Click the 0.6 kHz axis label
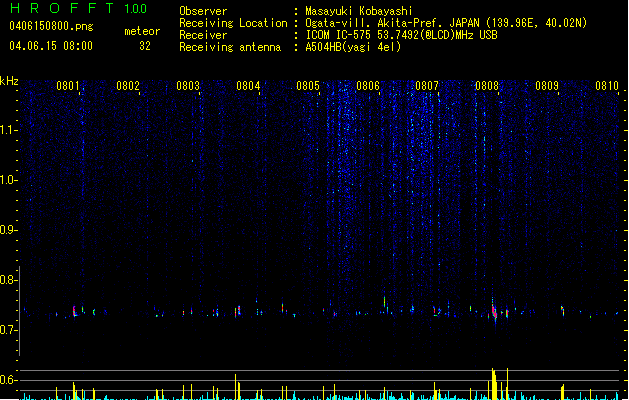Screen dimensions: 629x400 pyautogui.click(x=9, y=380)
